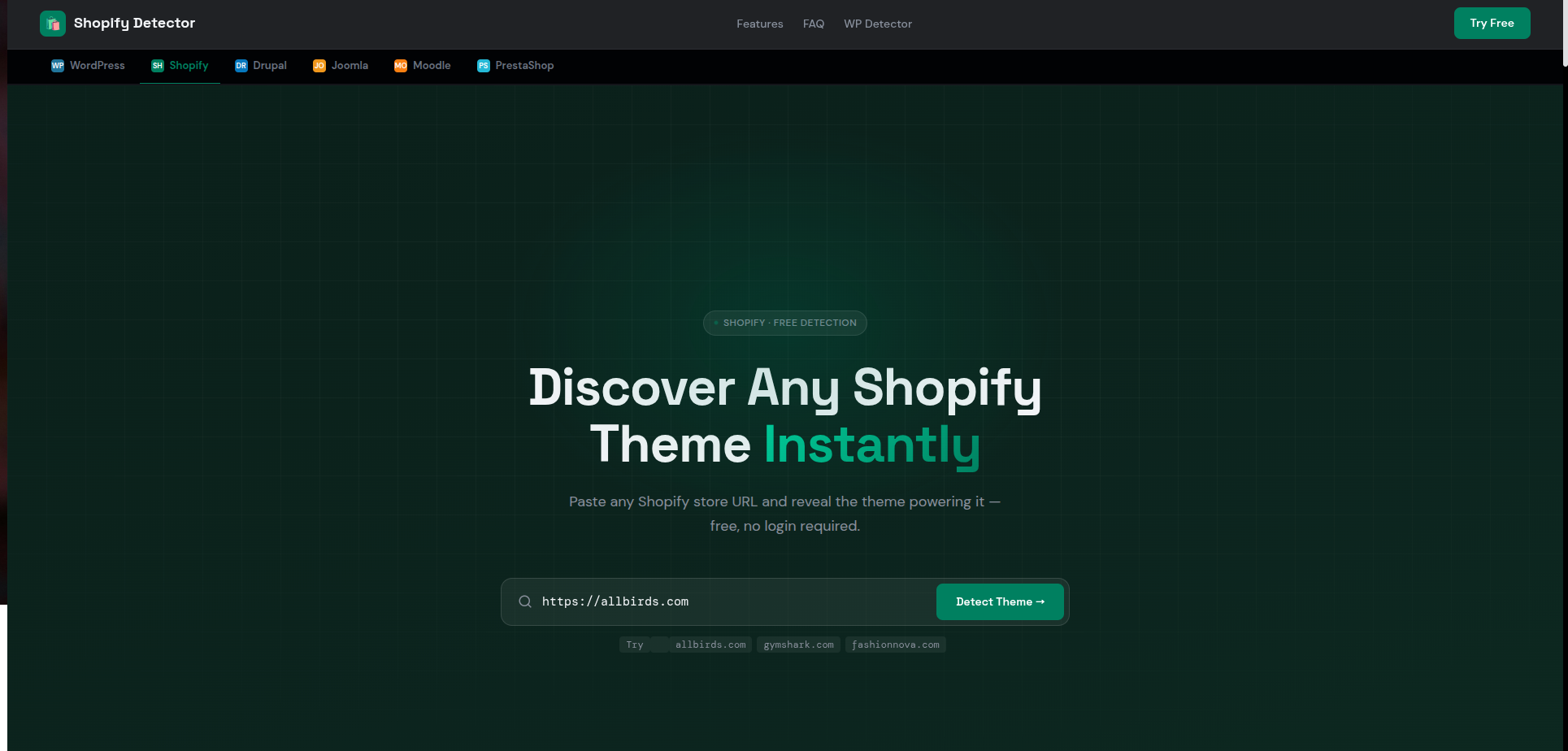Click the "Paste any Shopify store URL" description
Viewport: 1568px width, 751px height.
pyautogui.click(x=785, y=514)
